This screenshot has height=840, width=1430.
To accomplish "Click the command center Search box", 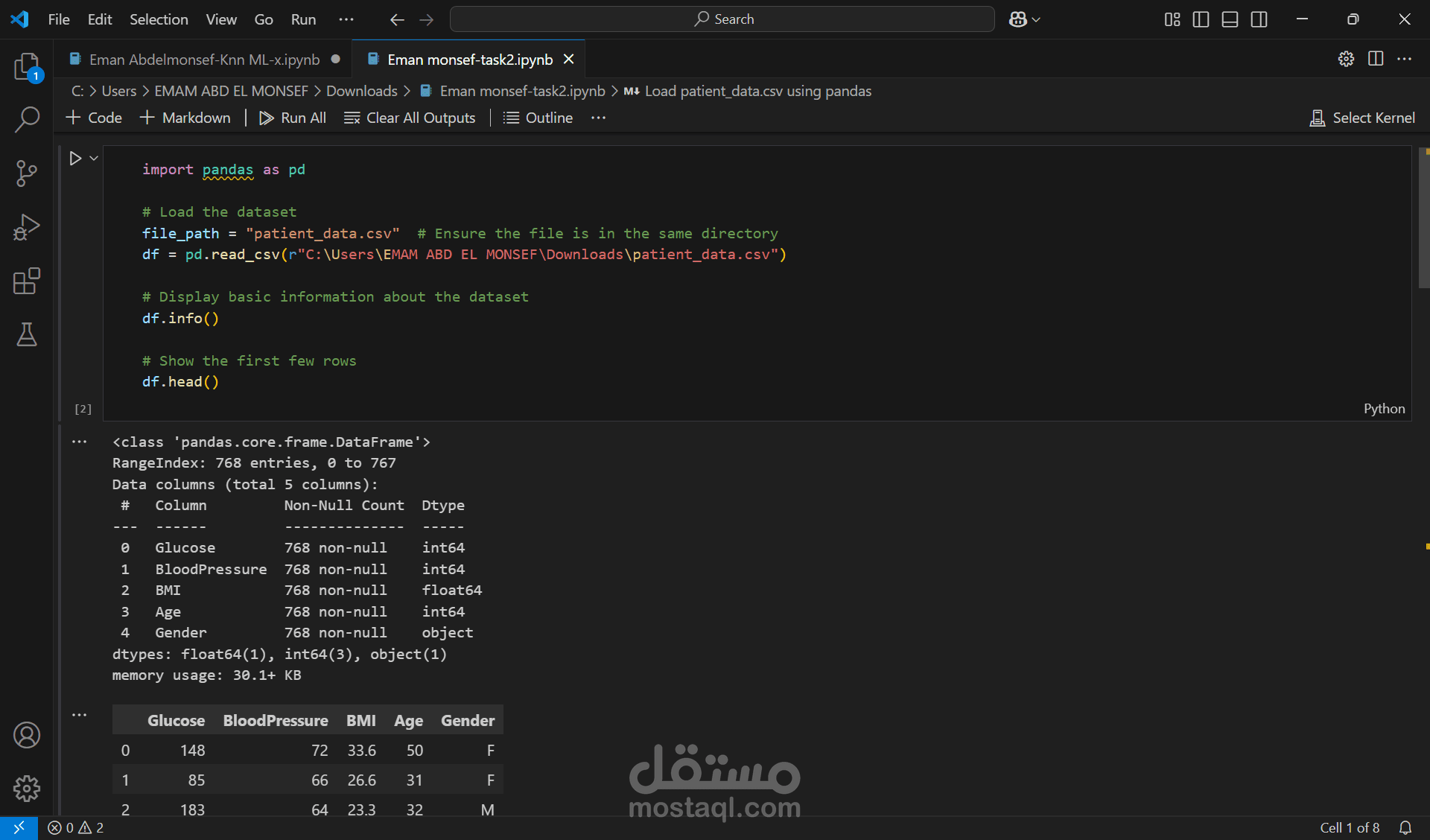I will pyautogui.click(x=722, y=19).
